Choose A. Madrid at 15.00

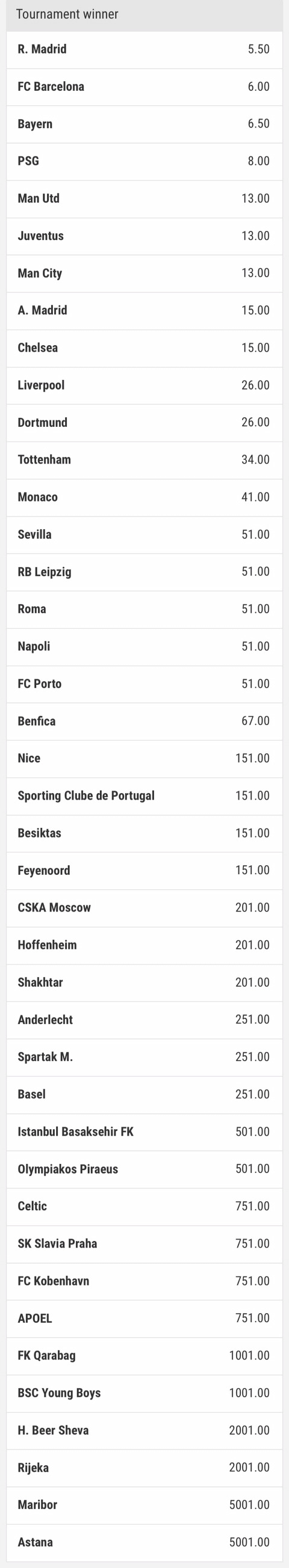[x=144, y=310]
